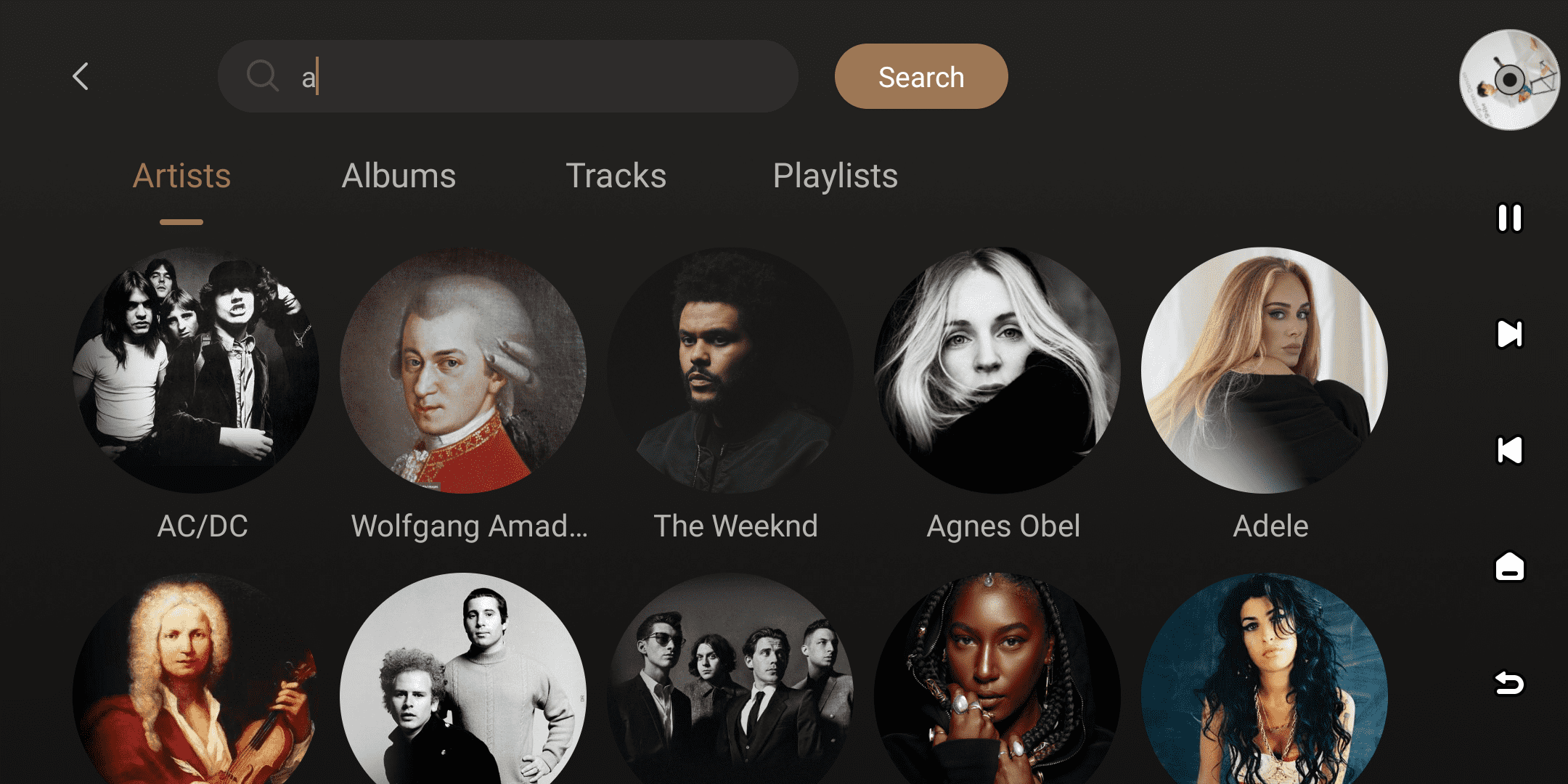Open the Tracks tab
This screenshot has height=784, width=1568.
tap(616, 176)
